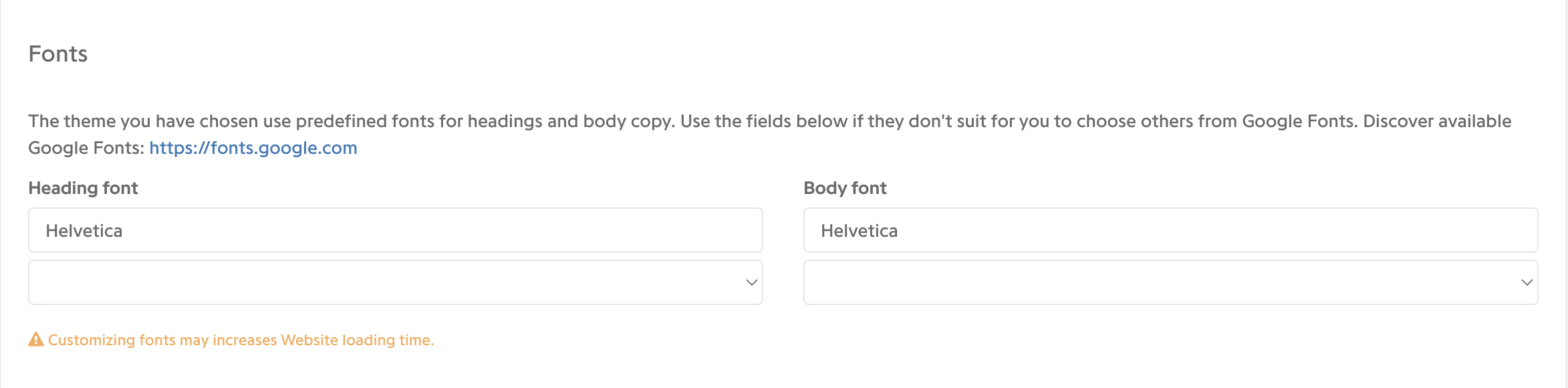The height and width of the screenshot is (388, 1568).
Task: Click the "Fonts" section title
Action: pyautogui.click(x=58, y=54)
